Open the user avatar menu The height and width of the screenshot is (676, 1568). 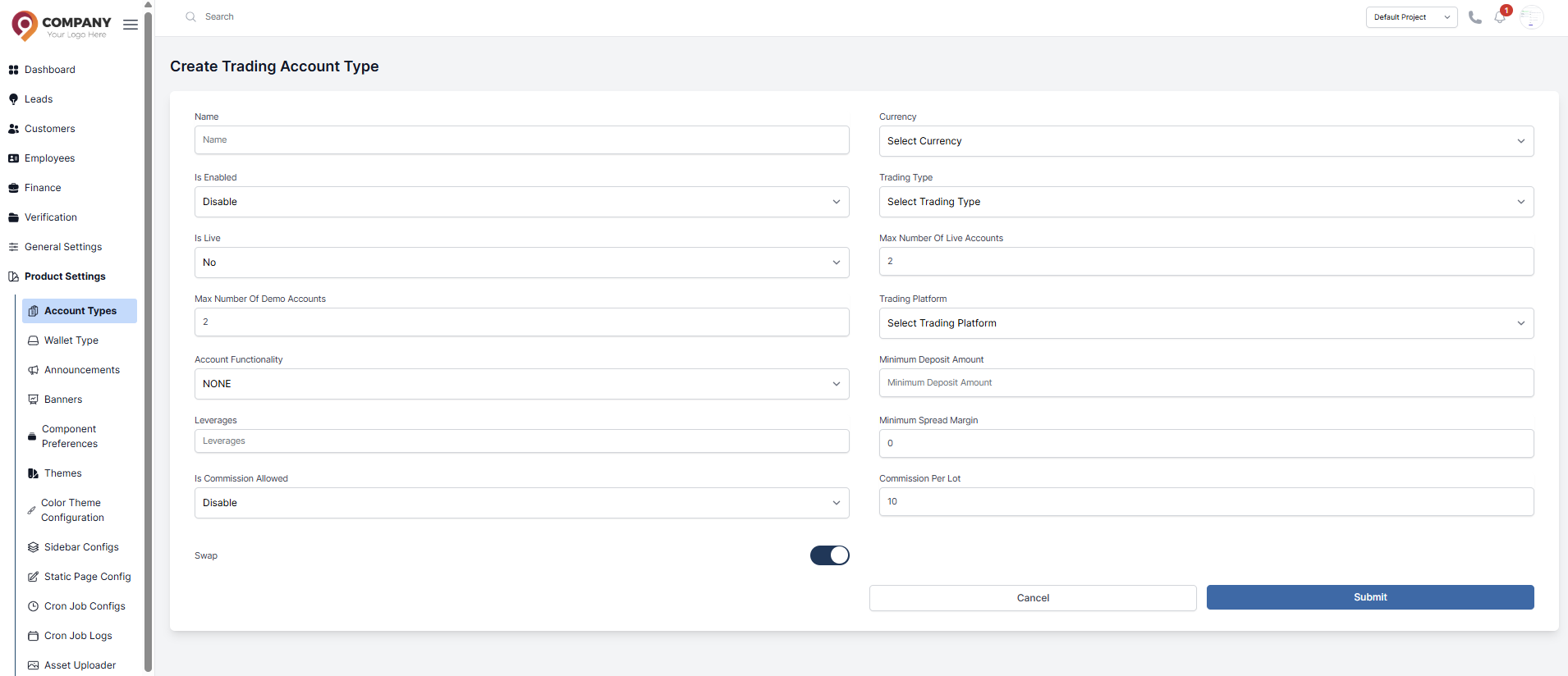point(1531,17)
